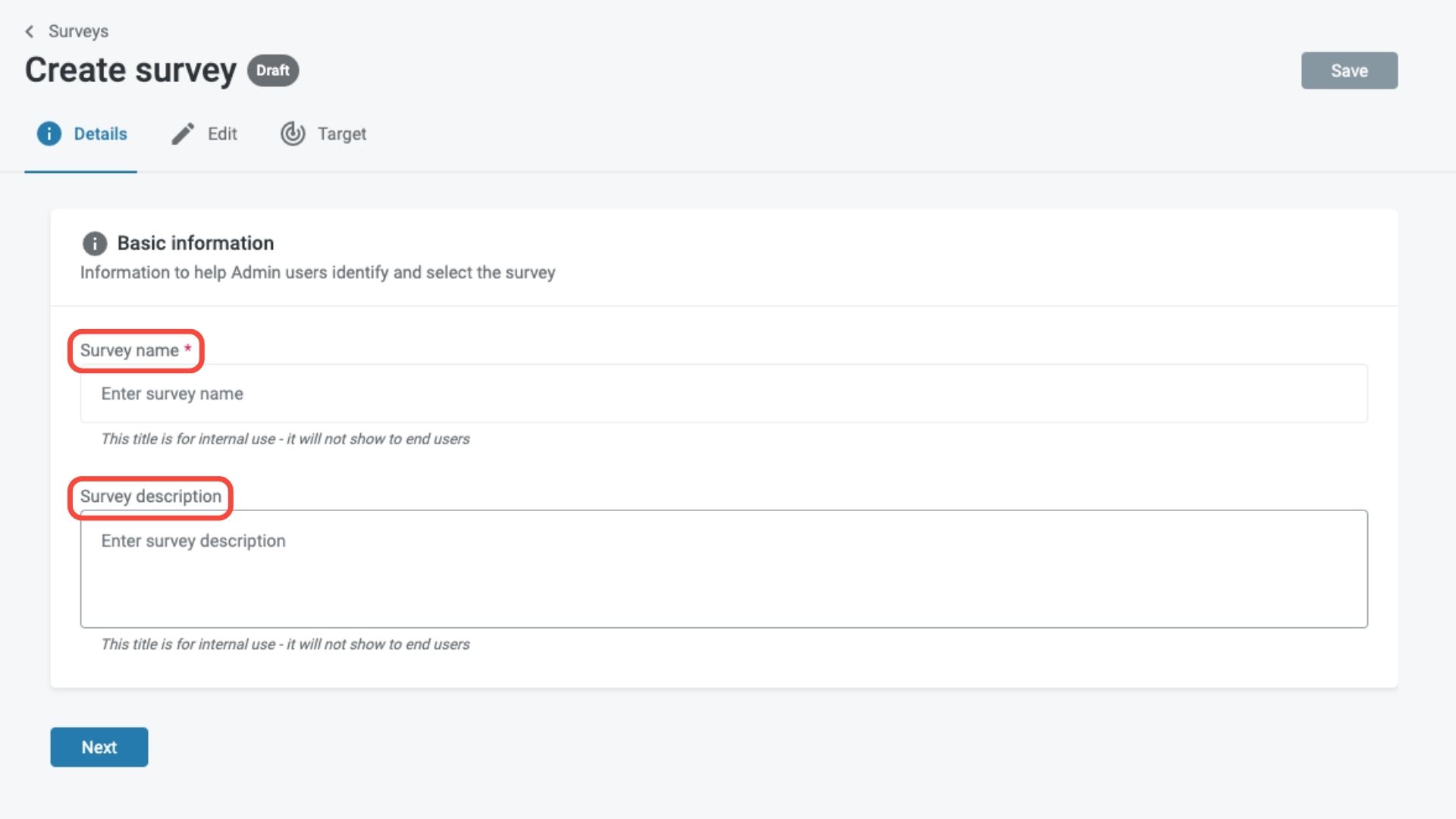The height and width of the screenshot is (819, 1456).
Task: Click the Survey description label
Action: (151, 497)
